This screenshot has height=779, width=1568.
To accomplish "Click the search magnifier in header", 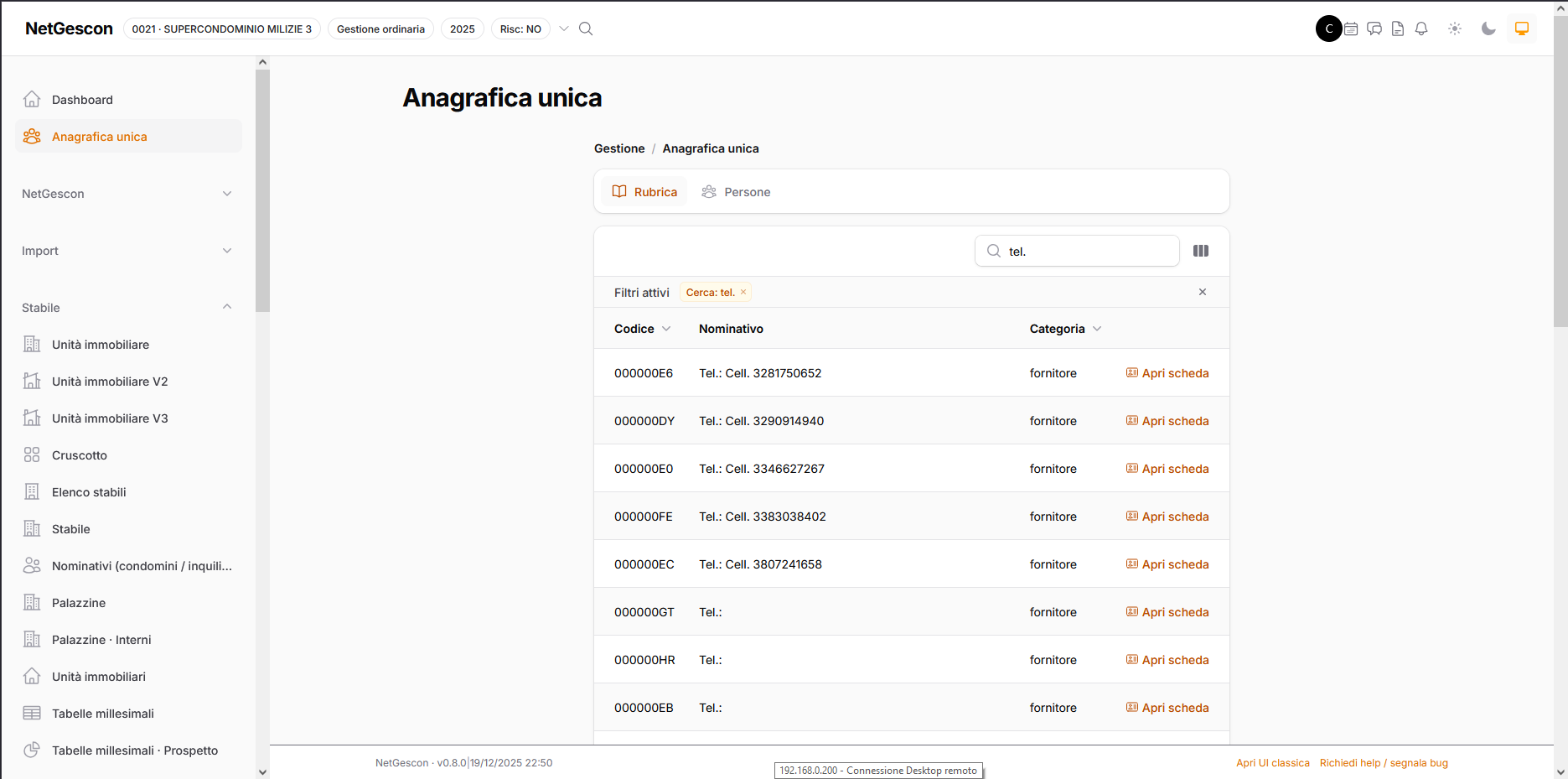I will [586, 29].
